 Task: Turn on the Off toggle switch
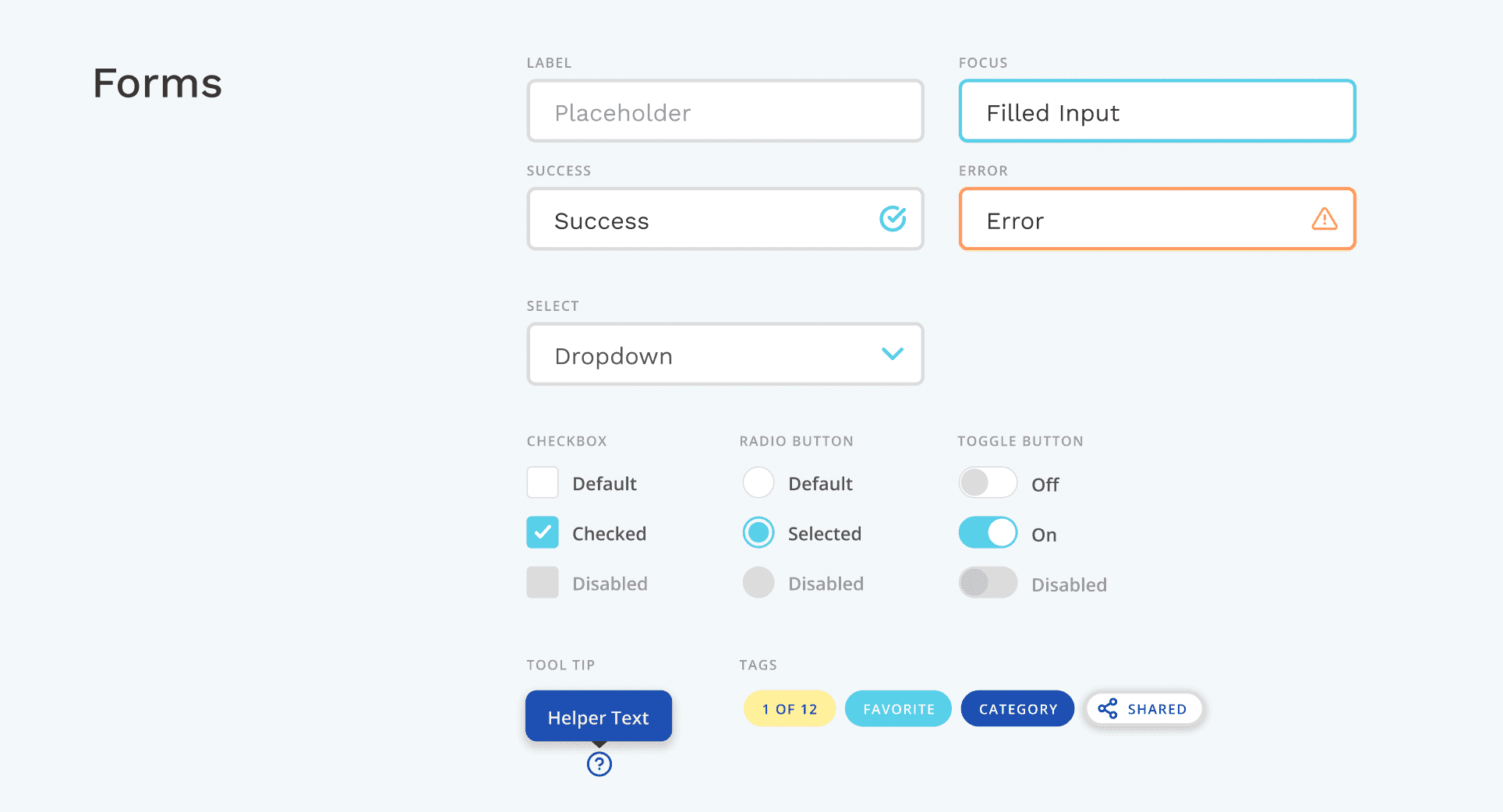click(988, 482)
